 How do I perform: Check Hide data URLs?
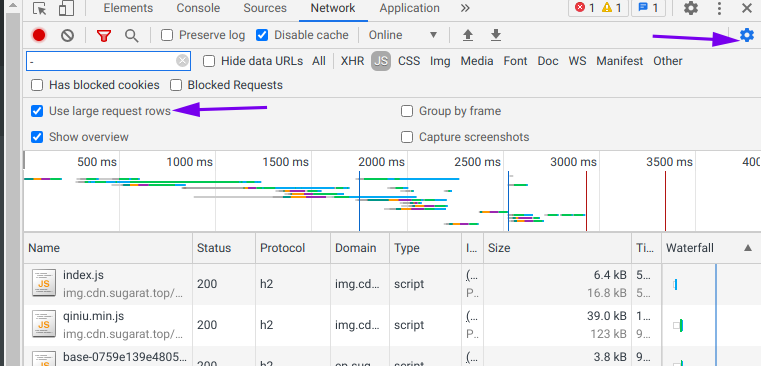click(209, 61)
